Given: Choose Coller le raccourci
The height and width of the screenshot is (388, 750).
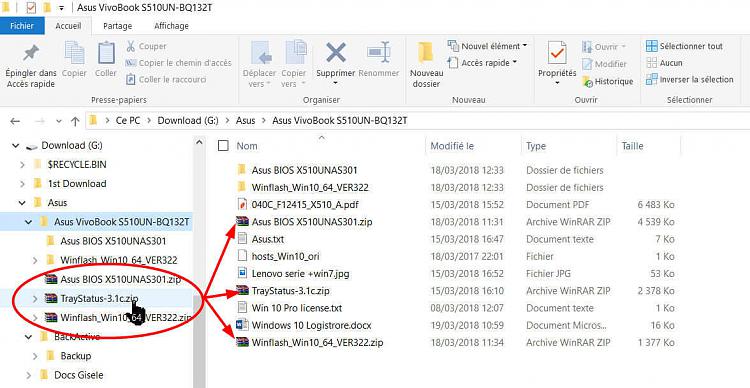Looking at the screenshot, I should tap(166, 79).
